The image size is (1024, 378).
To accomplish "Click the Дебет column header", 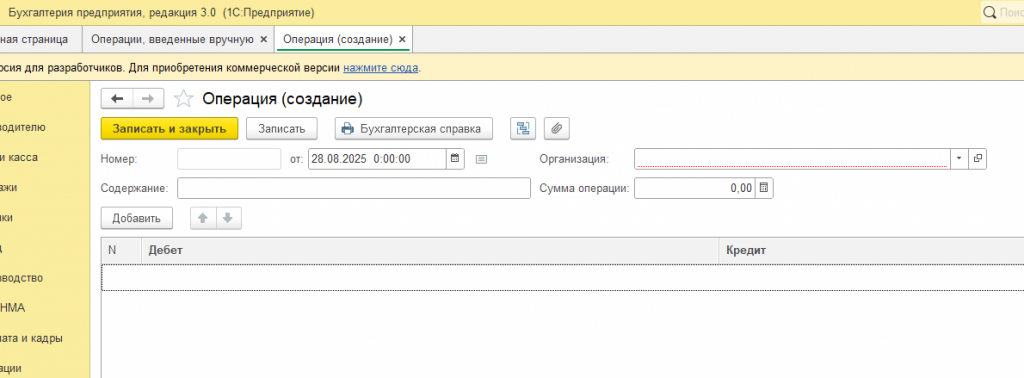I will pos(430,250).
